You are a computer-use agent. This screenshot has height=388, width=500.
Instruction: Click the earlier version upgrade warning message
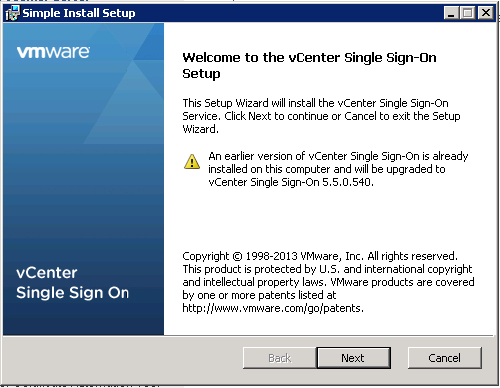(338, 169)
